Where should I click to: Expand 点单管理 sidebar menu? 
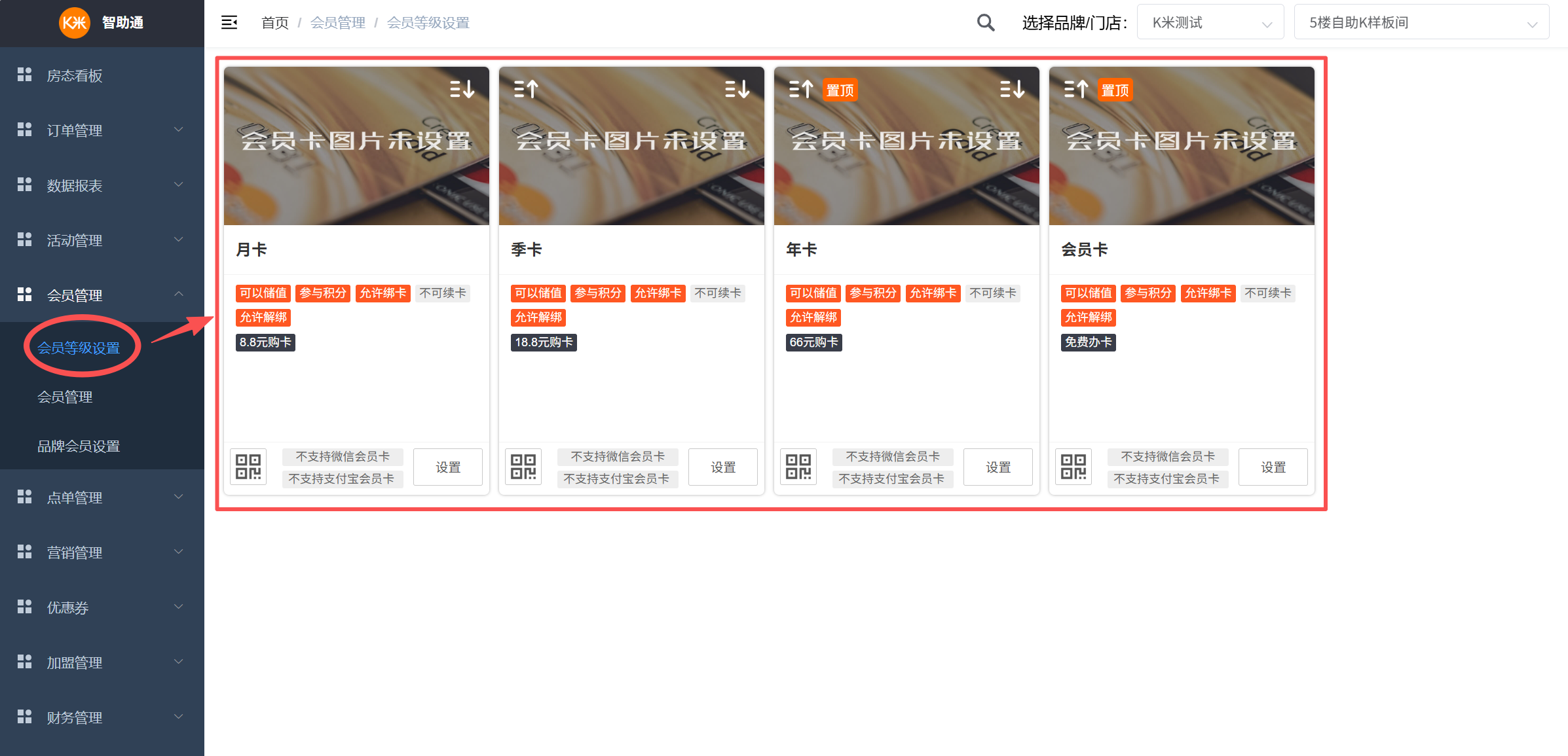(102, 497)
